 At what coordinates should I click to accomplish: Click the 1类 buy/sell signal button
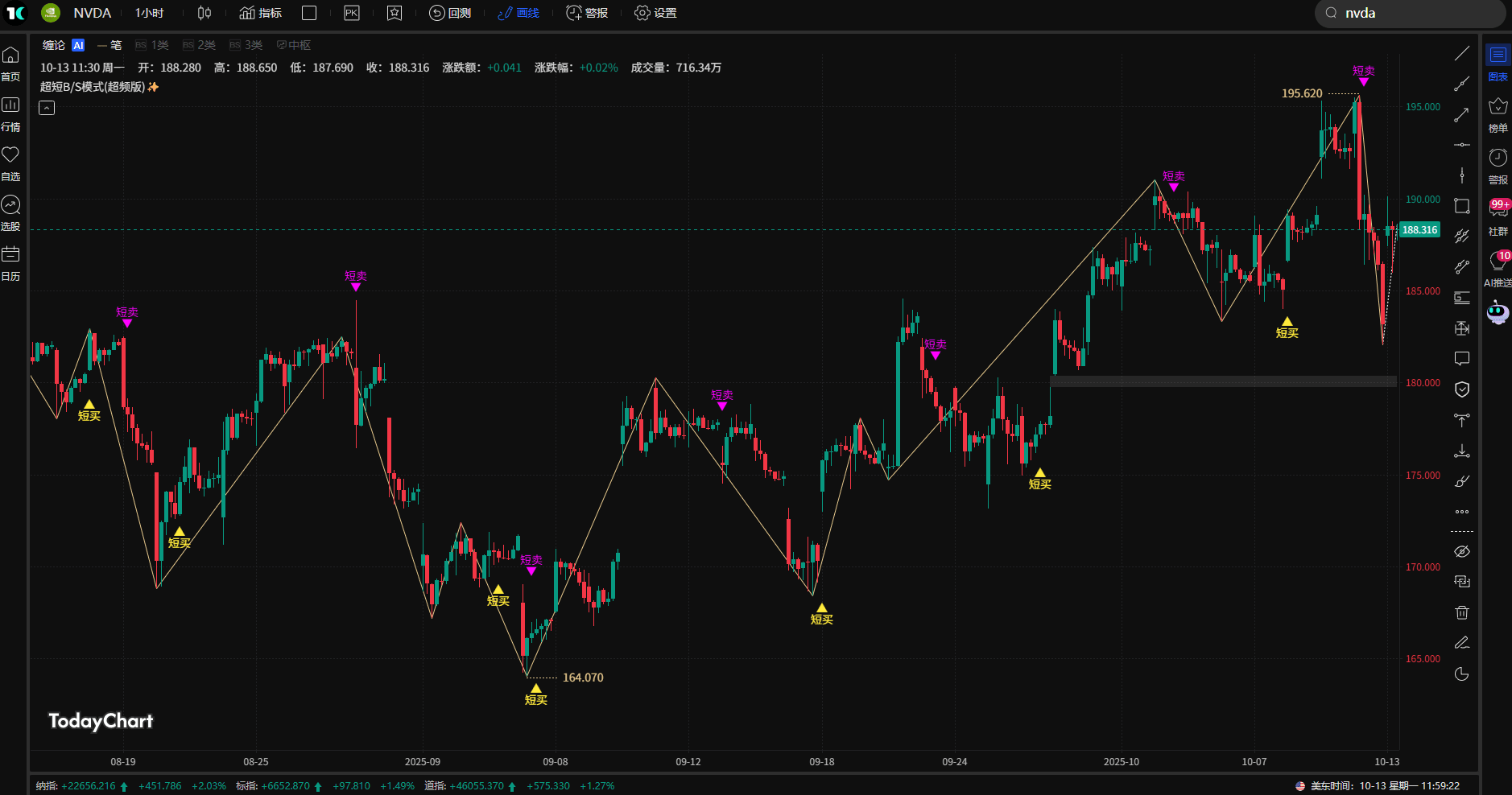151,45
